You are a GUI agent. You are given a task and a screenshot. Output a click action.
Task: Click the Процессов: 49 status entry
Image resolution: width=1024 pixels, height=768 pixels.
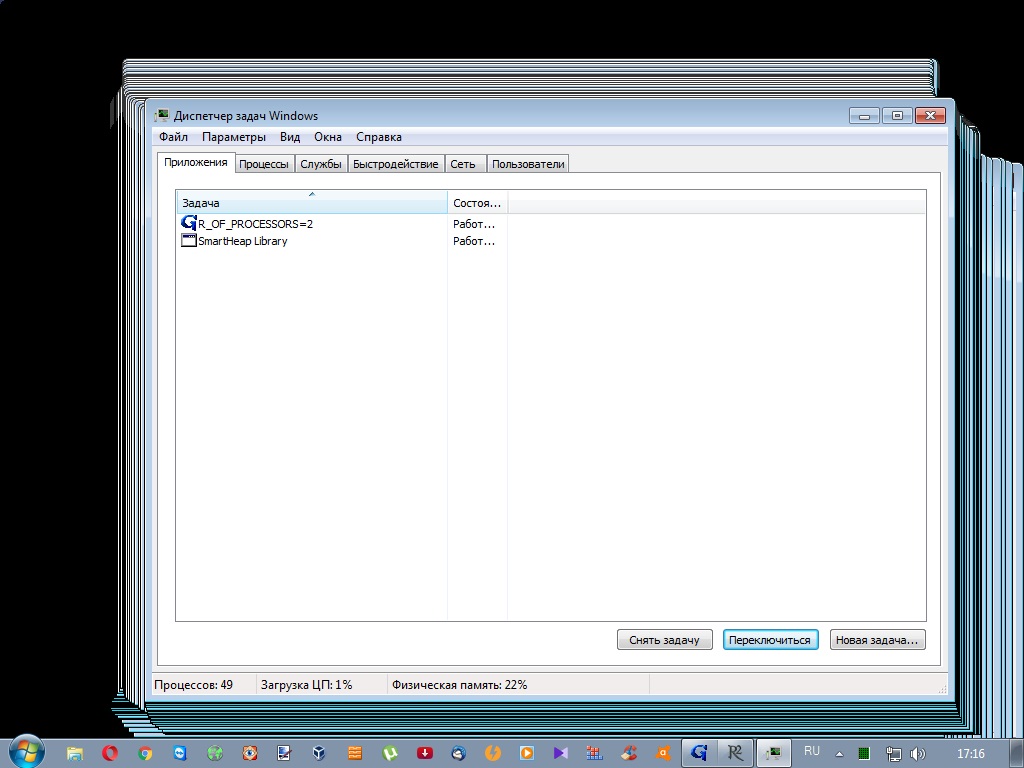point(193,685)
